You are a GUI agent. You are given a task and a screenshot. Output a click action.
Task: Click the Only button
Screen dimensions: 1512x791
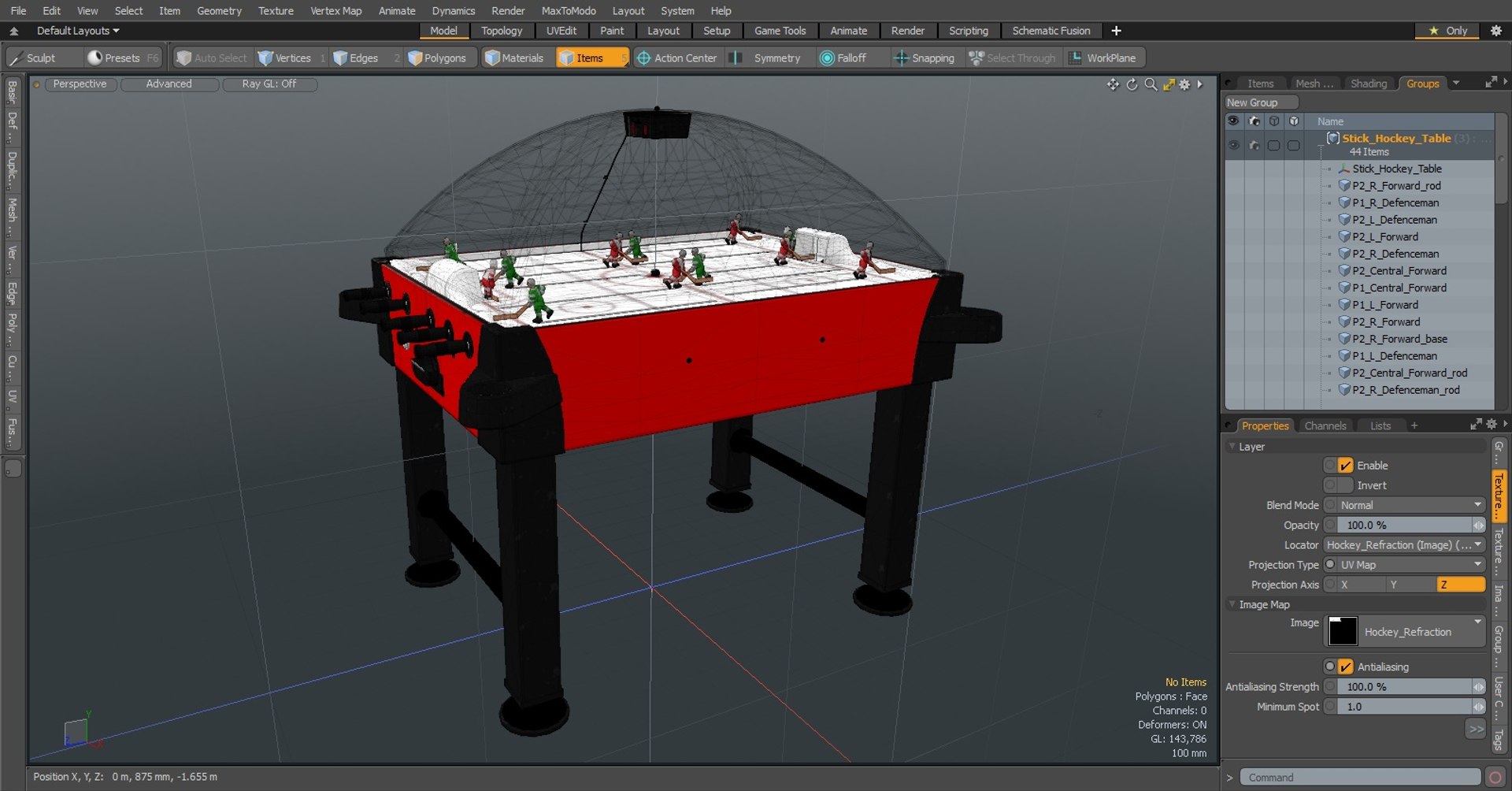[x=1447, y=31]
